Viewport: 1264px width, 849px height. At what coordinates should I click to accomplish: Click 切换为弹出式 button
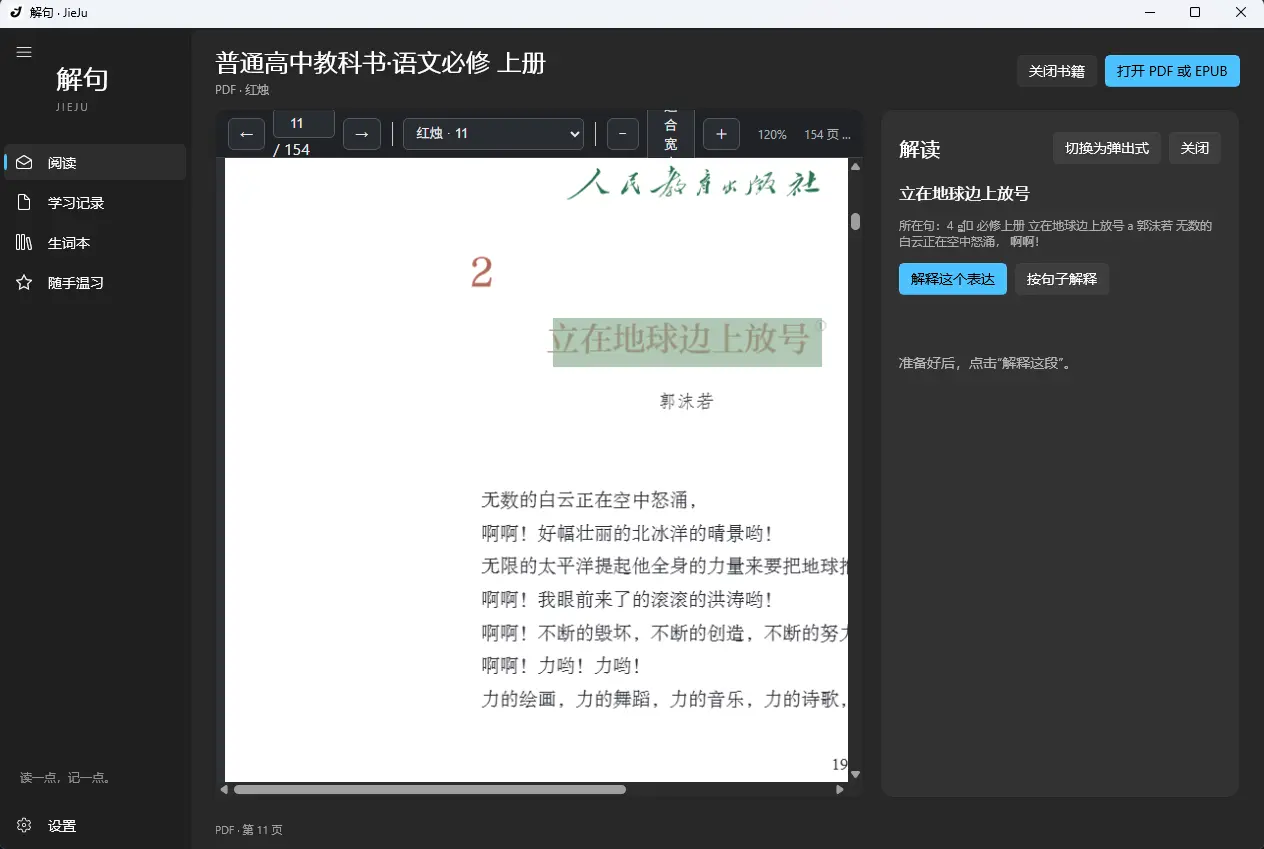click(1107, 148)
